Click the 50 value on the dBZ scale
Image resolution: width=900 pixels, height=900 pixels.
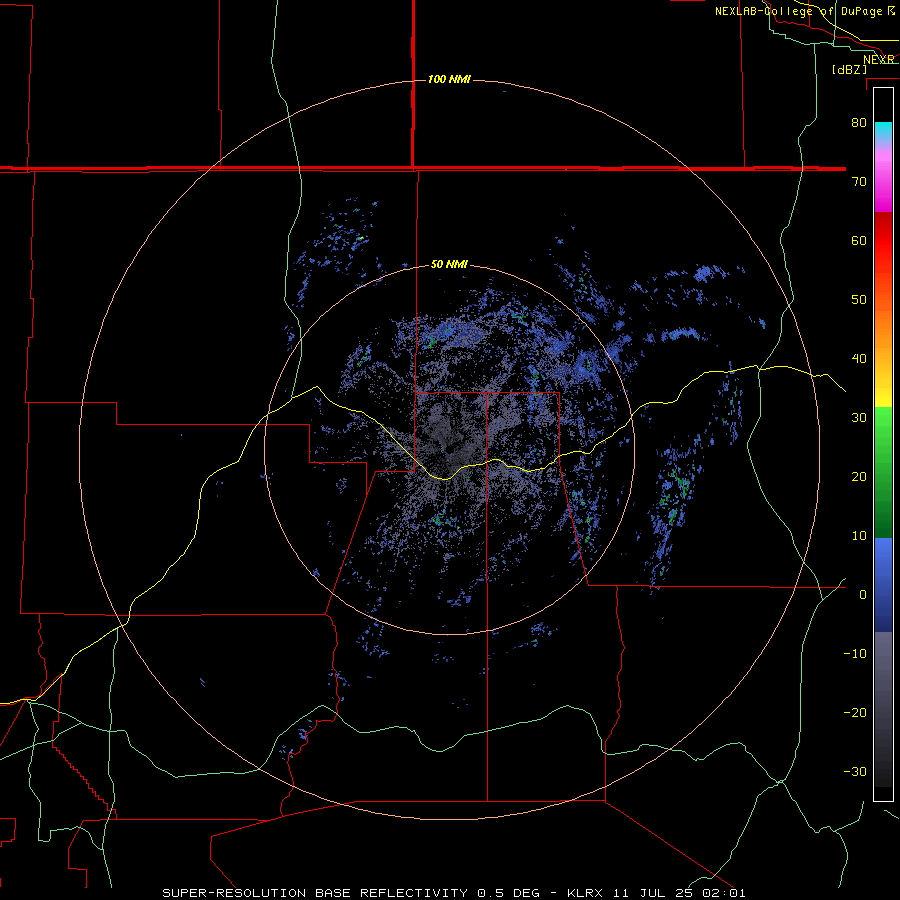859,300
